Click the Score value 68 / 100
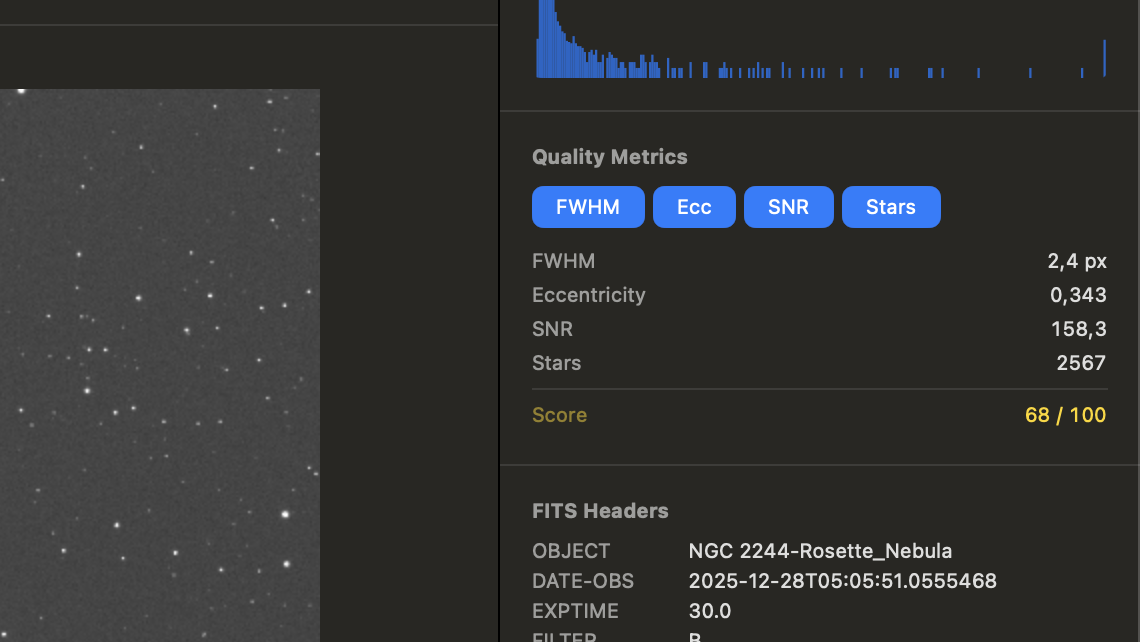The height and width of the screenshot is (642, 1140). tap(1065, 415)
